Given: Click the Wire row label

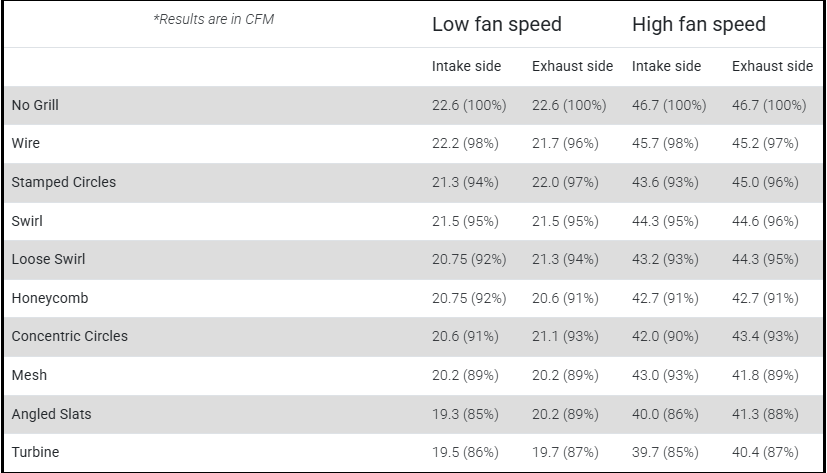Looking at the screenshot, I should [x=26, y=143].
